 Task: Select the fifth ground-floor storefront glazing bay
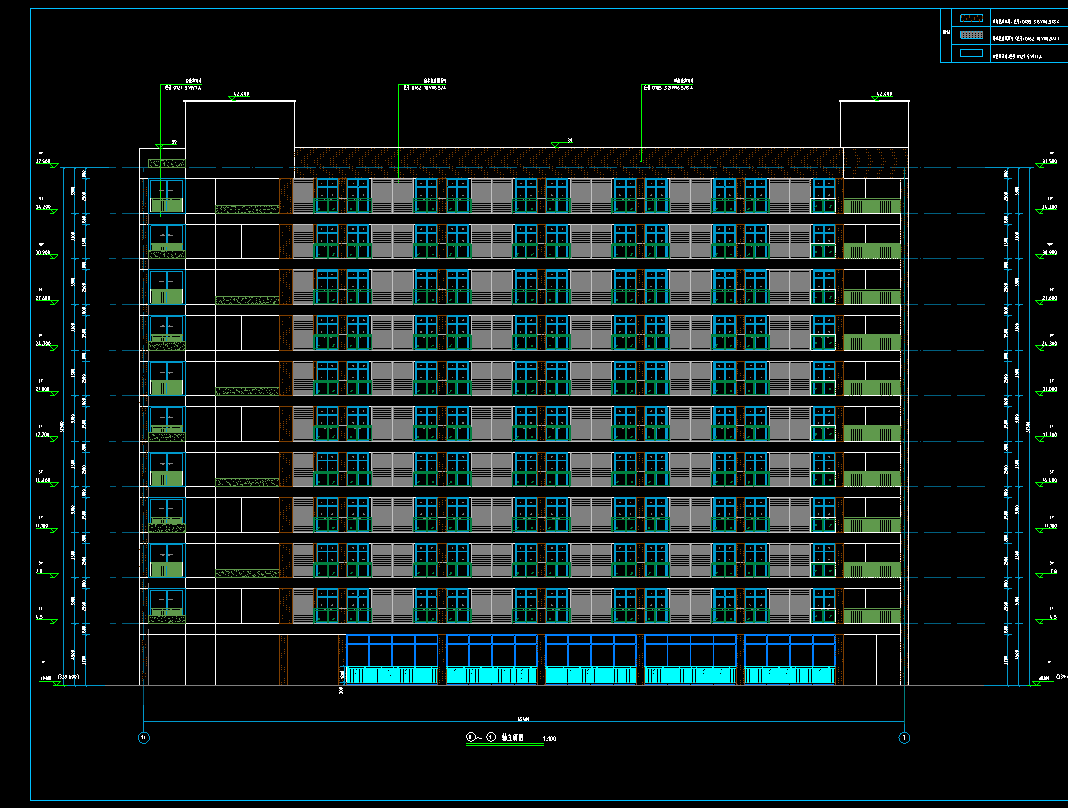[x=790, y=659]
